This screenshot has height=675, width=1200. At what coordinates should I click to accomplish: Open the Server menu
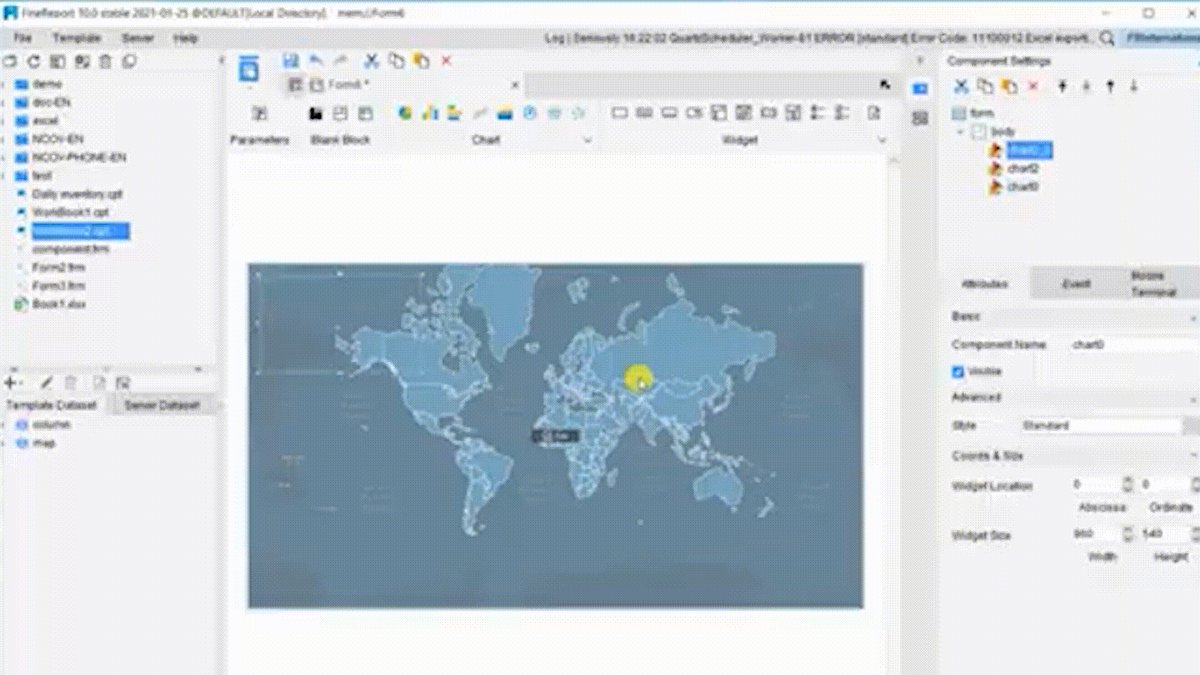tap(137, 38)
